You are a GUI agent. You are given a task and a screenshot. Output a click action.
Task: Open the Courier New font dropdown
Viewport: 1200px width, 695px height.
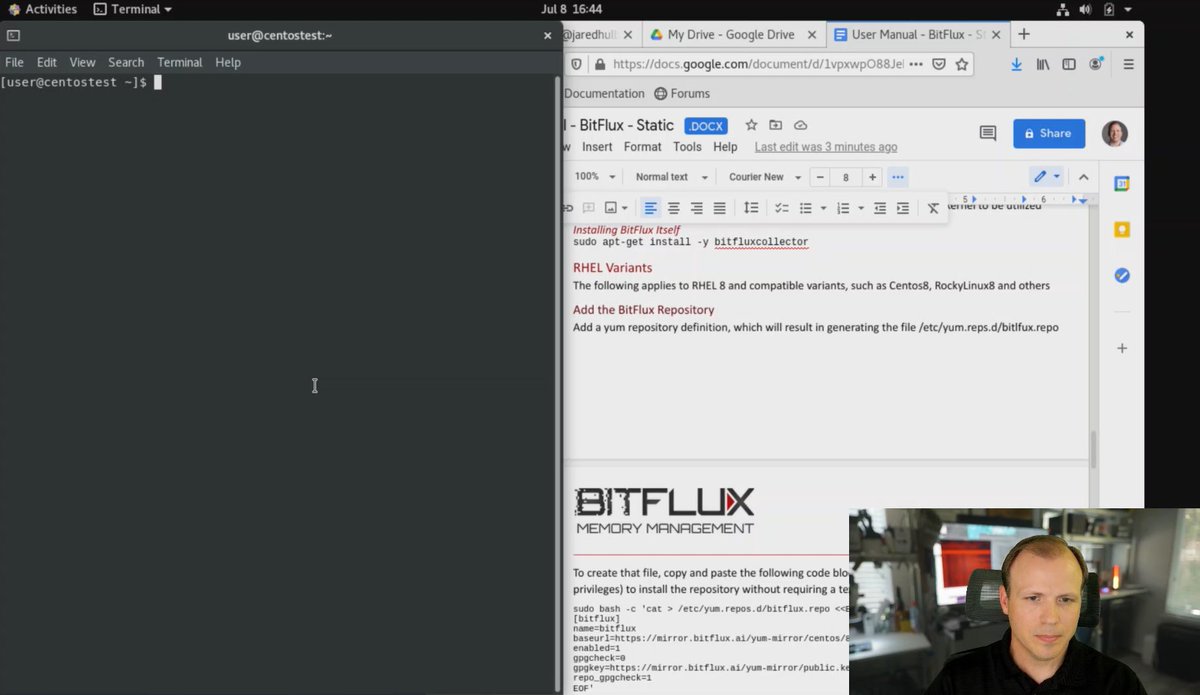[x=762, y=176]
